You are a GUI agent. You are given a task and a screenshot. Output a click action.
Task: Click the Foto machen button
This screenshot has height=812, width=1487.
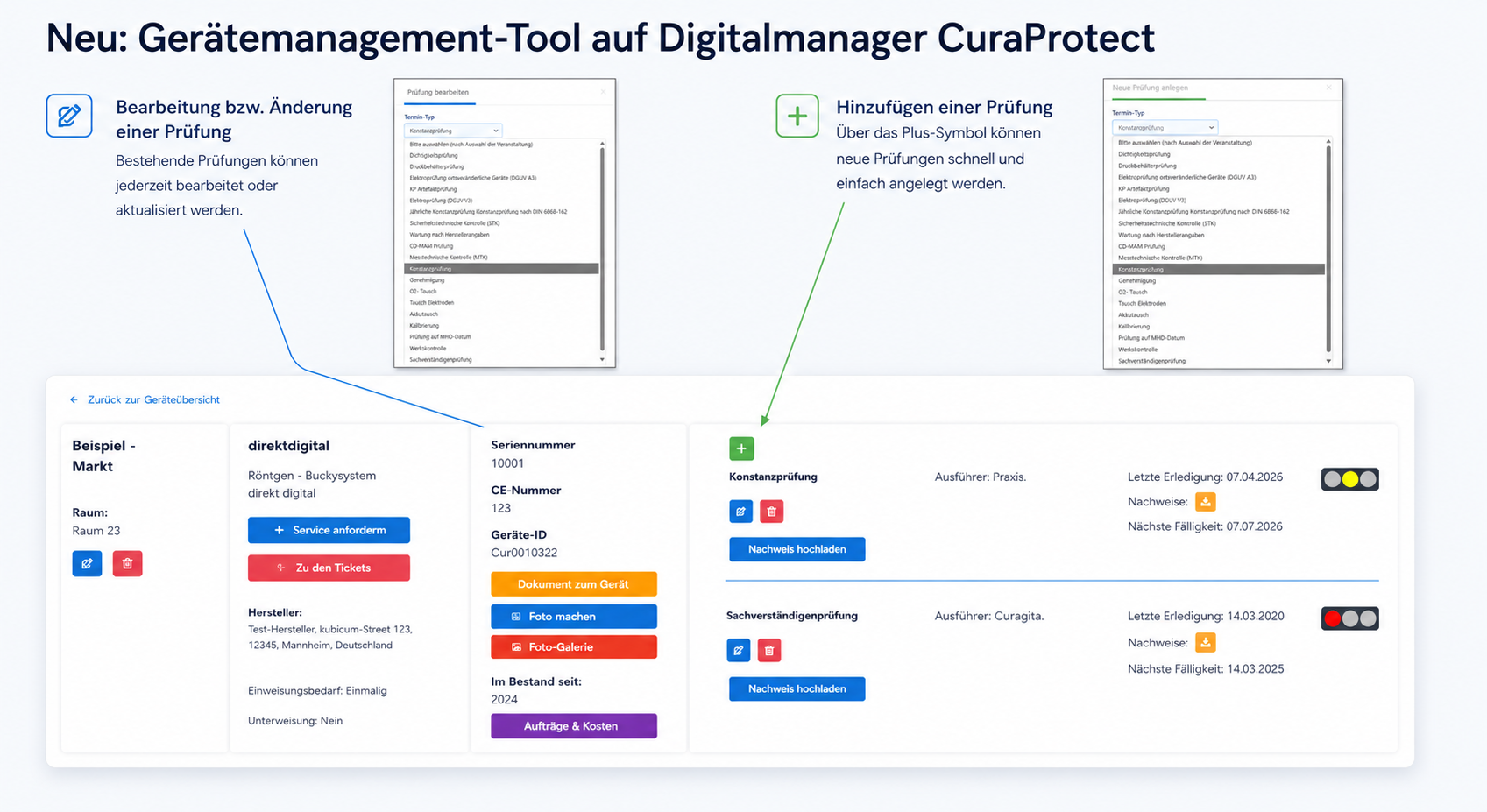574,617
